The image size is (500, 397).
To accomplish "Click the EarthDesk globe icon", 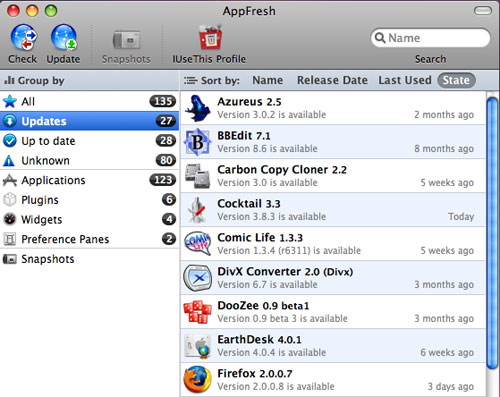I will point(198,346).
